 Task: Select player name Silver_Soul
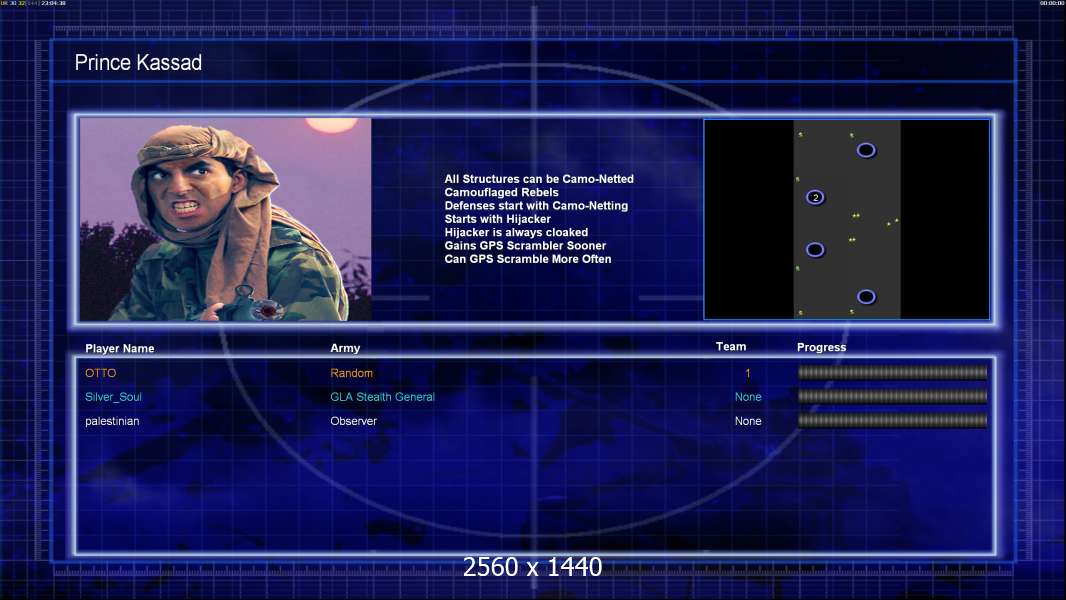(113, 397)
